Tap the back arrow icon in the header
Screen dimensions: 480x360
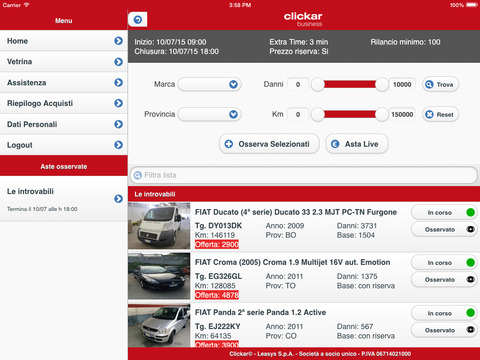(x=138, y=20)
